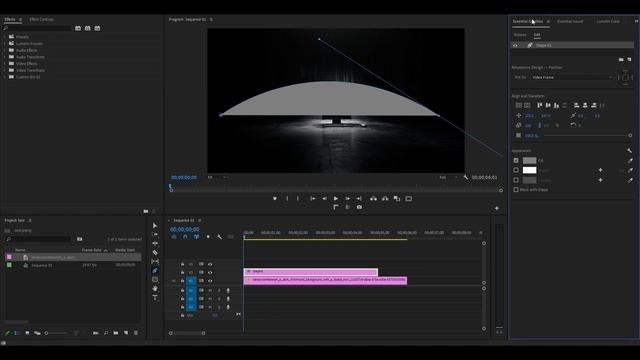Expand Video Transitions folder
Image resolution: width=640 pixels, height=360 pixels.
[x=4, y=70]
